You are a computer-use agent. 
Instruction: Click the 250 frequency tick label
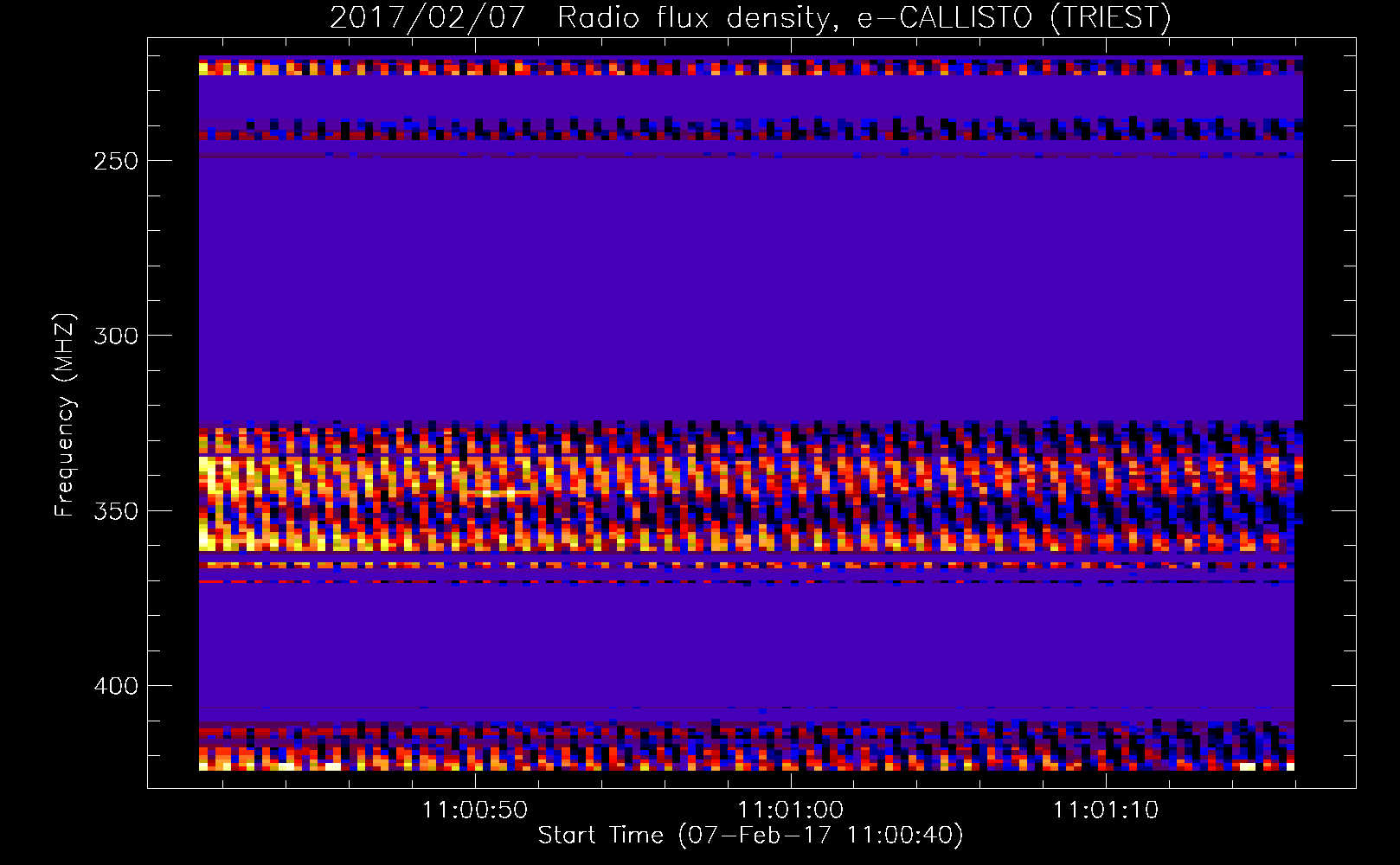tap(116, 161)
